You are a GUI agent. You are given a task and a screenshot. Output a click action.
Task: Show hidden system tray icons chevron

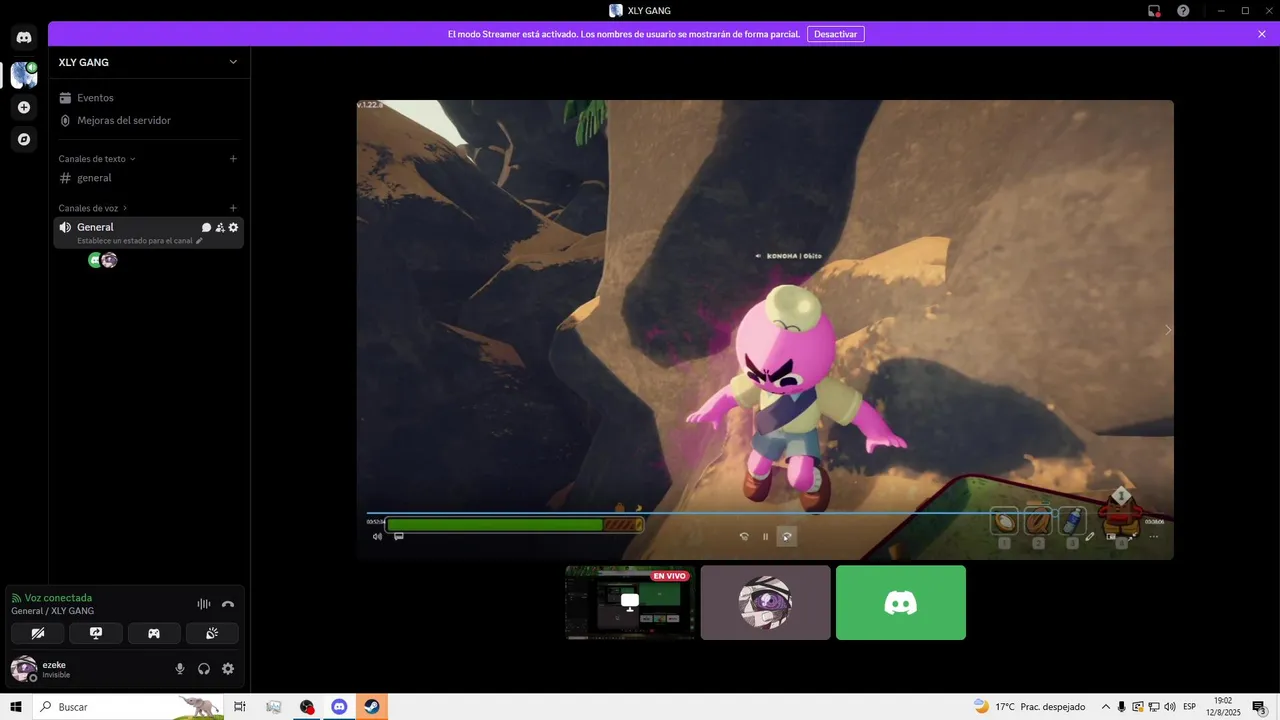[x=1105, y=707]
